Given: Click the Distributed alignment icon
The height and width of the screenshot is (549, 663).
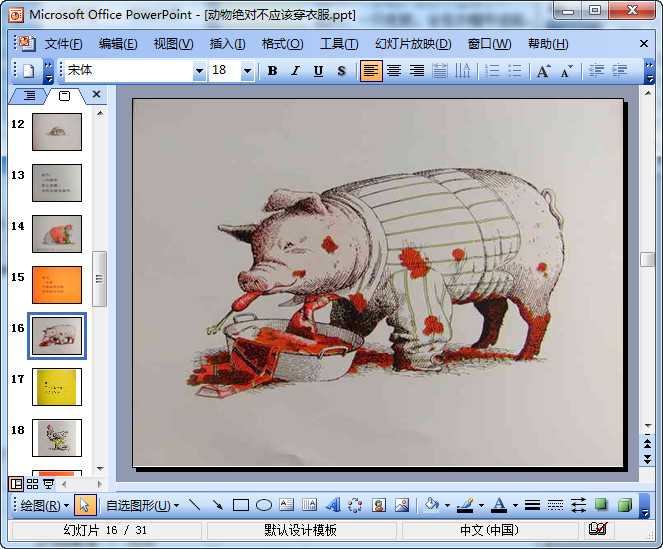Looking at the screenshot, I should coord(440,71).
